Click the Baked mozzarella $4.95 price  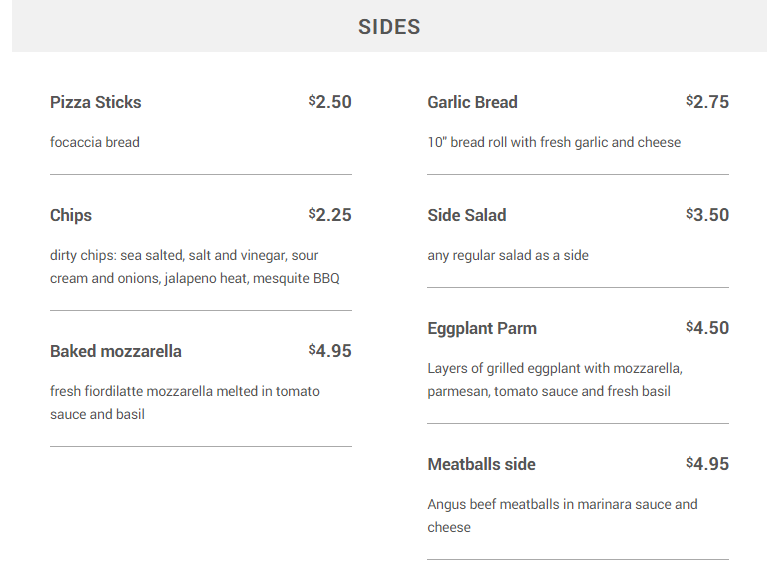point(330,351)
